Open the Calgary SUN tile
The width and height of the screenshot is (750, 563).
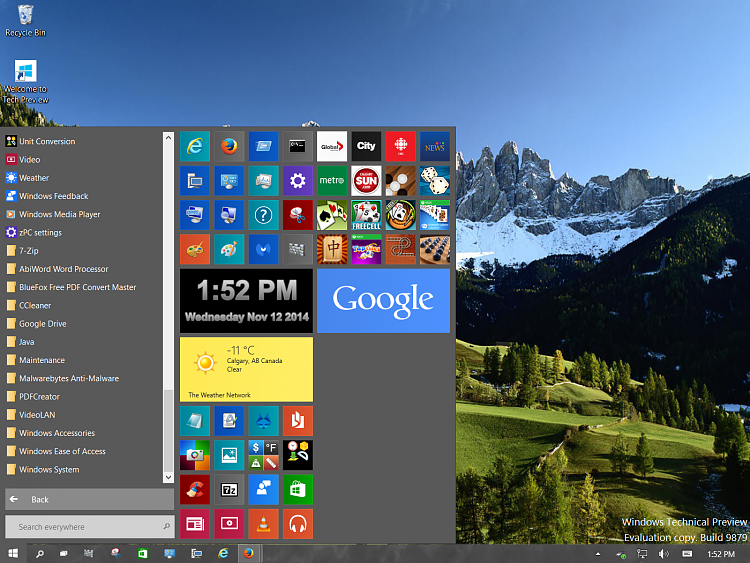tap(366, 181)
